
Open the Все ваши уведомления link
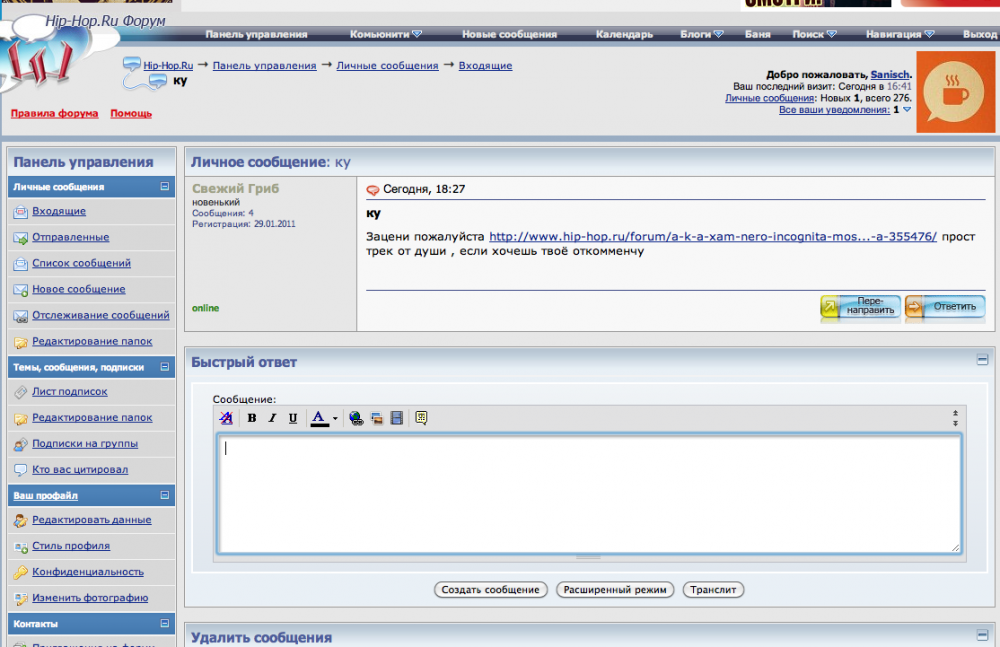(834, 110)
